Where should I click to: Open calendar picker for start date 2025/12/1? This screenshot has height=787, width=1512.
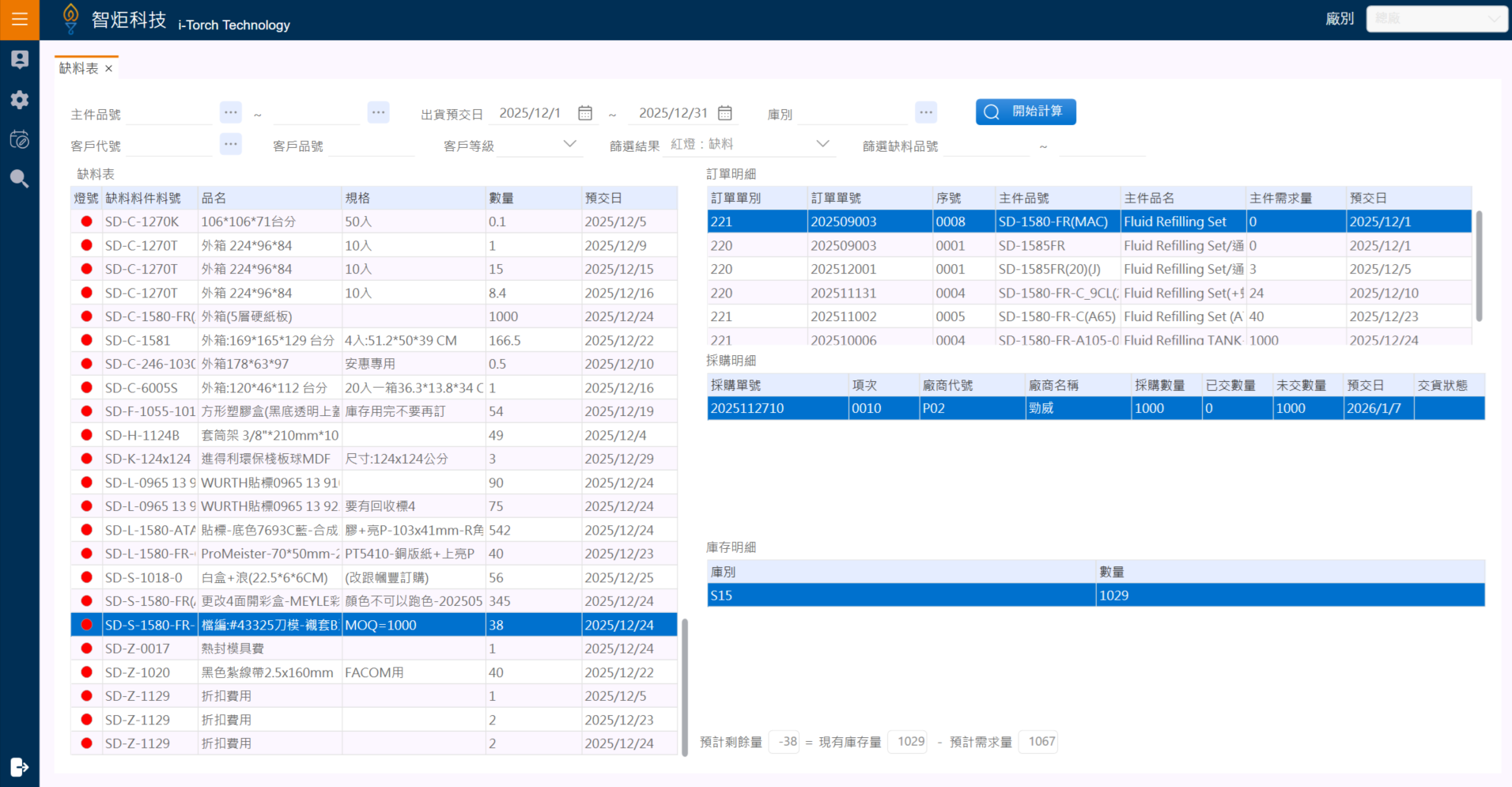tap(585, 113)
